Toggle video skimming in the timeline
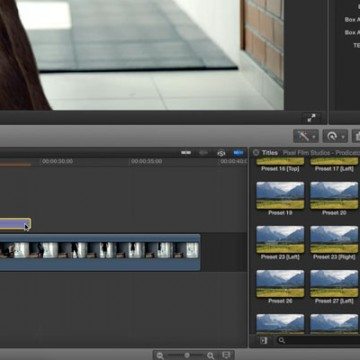This screenshot has width=360, height=360. click(186, 153)
